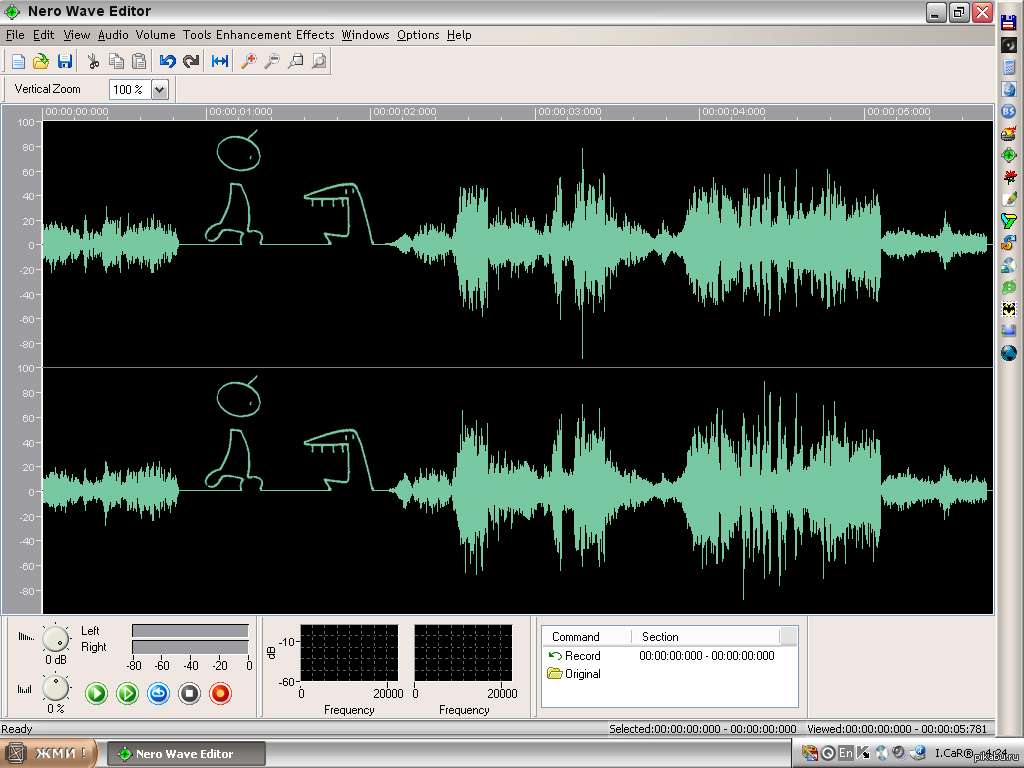Open the Tools menu
The height and width of the screenshot is (768, 1024).
197,35
